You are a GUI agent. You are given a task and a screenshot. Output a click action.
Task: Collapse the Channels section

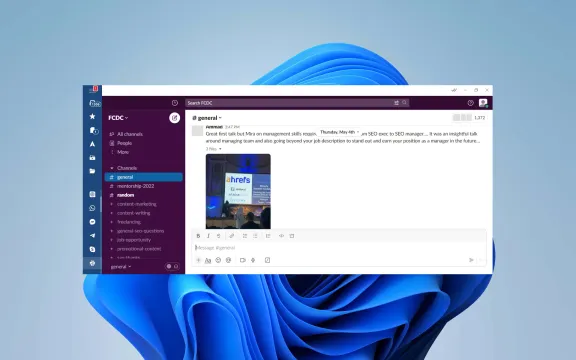coord(112,168)
